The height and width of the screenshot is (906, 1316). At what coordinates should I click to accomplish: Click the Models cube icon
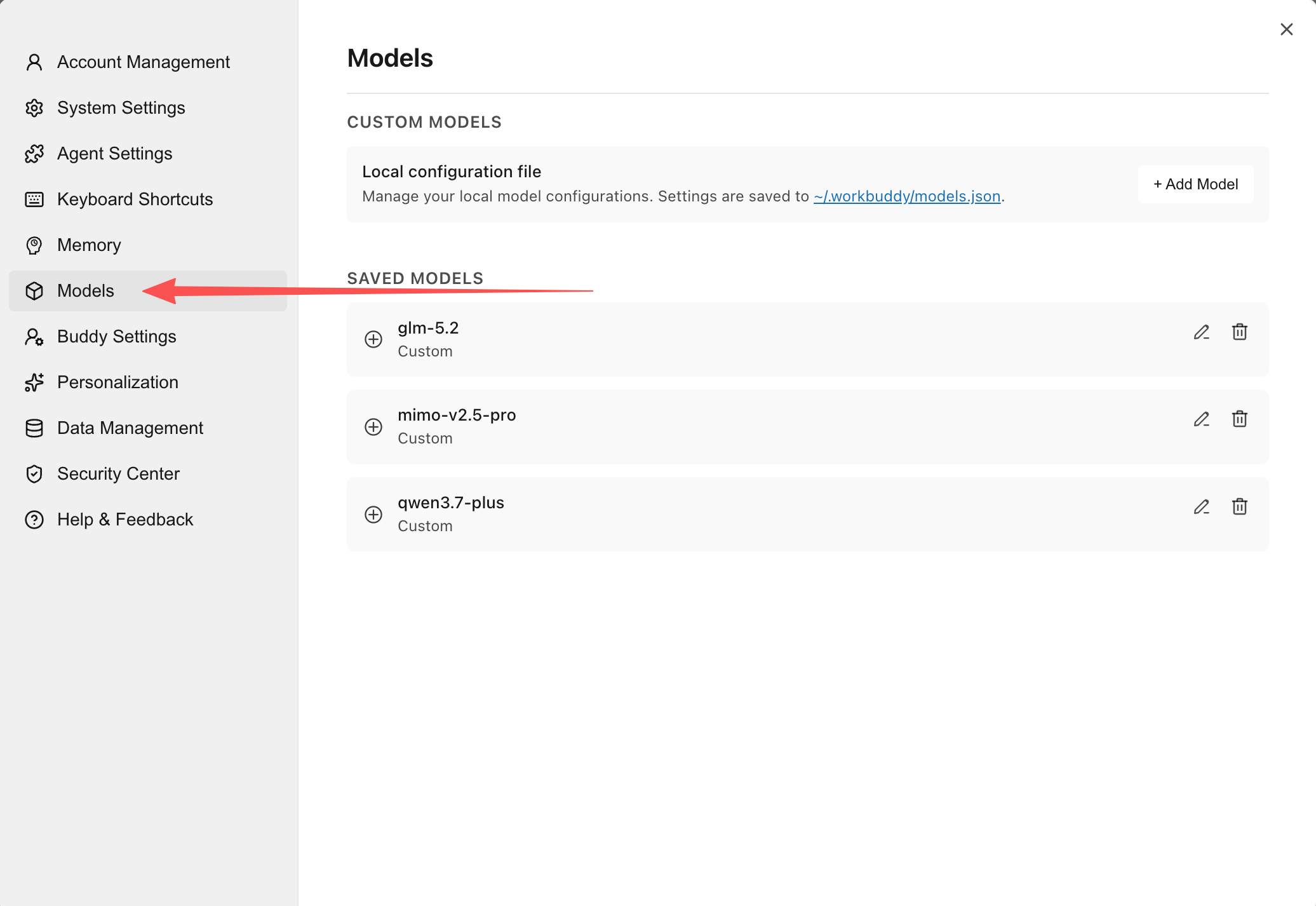(34, 291)
